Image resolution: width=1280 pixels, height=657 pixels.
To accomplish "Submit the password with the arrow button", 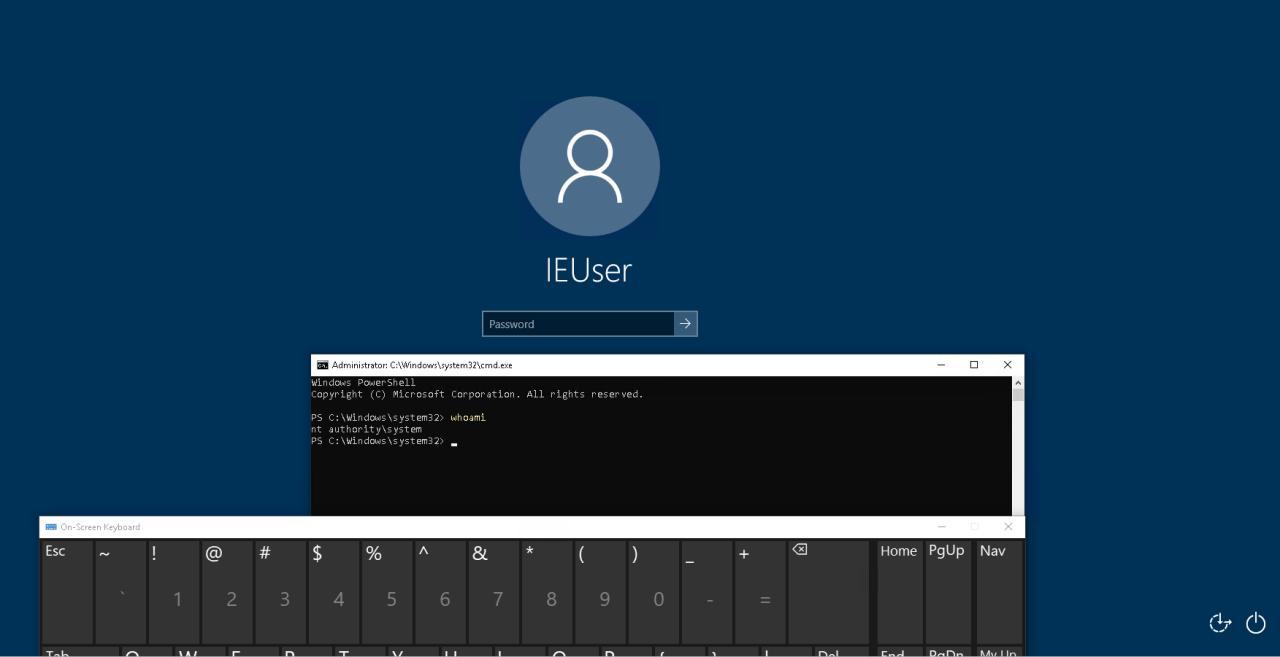I will [x=686, y=324].
